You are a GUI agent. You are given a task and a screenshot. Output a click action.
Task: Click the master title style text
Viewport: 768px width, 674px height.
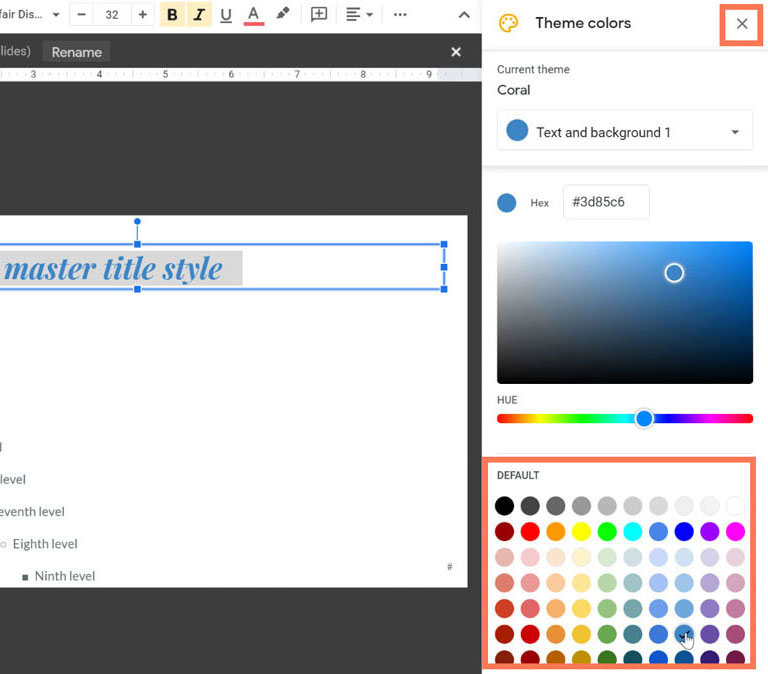[x=113, y=268]
